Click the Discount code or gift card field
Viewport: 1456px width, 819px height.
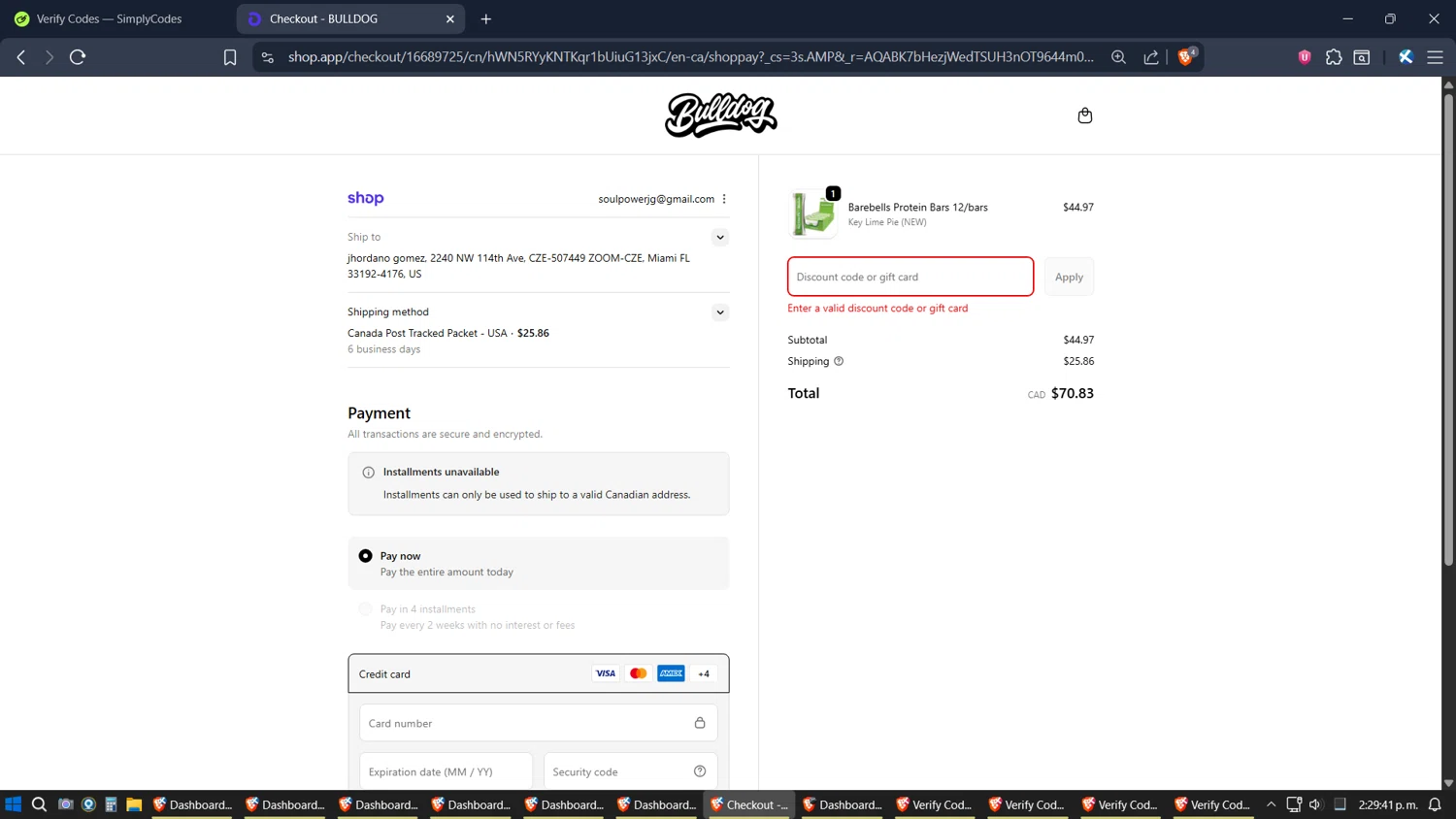point(910,277)
